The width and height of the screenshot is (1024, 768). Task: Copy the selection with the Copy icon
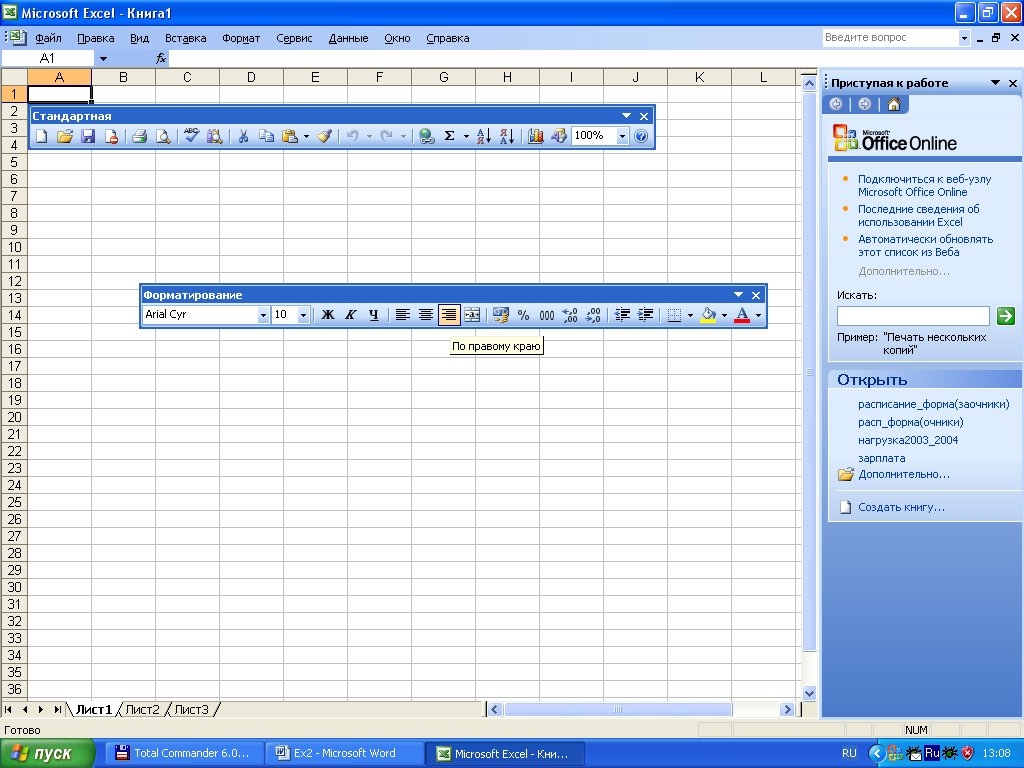pyautogui.click(x=266, y=136)
